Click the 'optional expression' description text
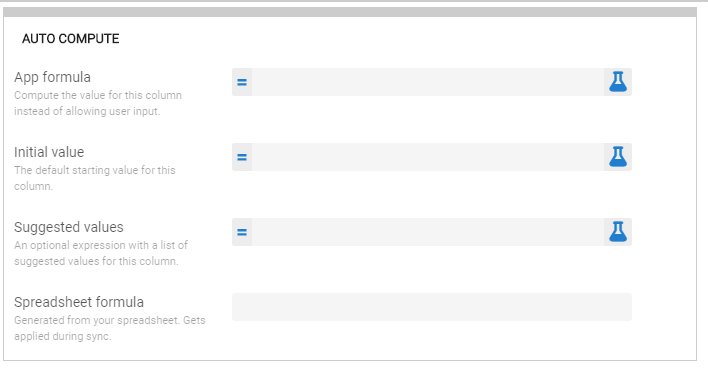This screenshot has height=369, width=708. [x=101, y=253]
